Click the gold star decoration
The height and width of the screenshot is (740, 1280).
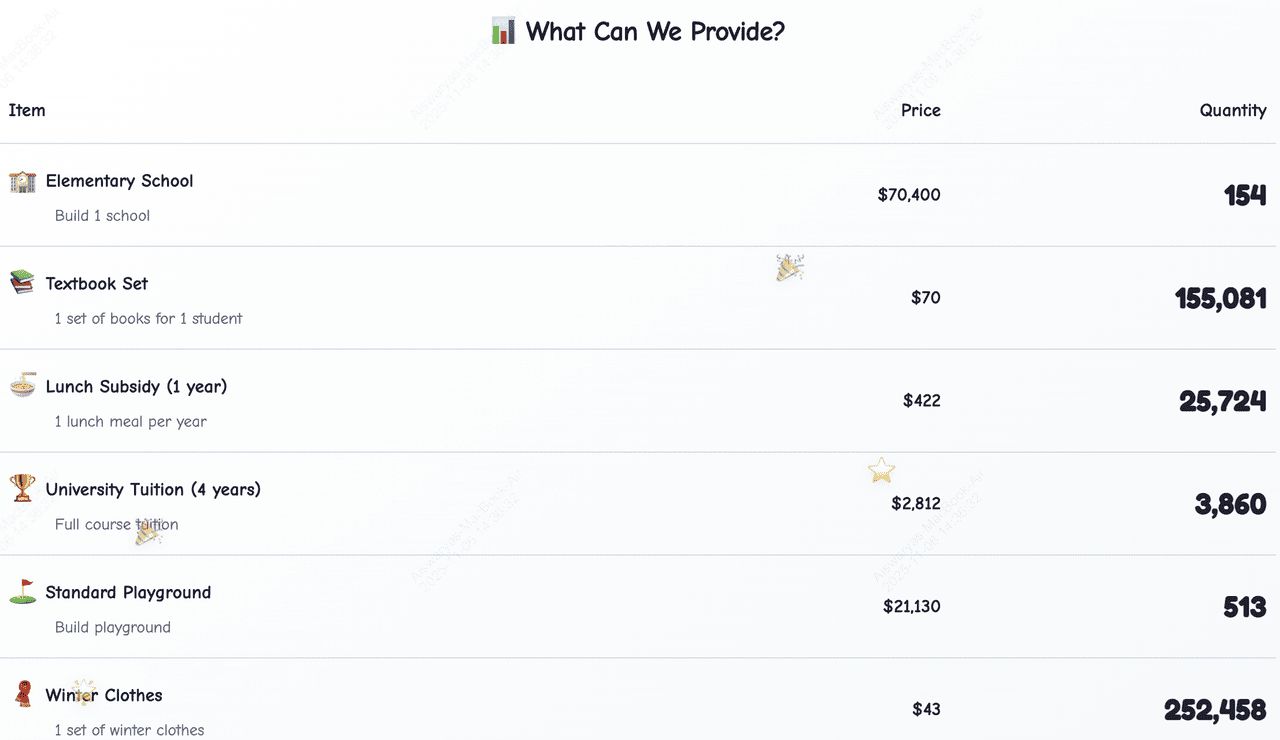[881, 470]
